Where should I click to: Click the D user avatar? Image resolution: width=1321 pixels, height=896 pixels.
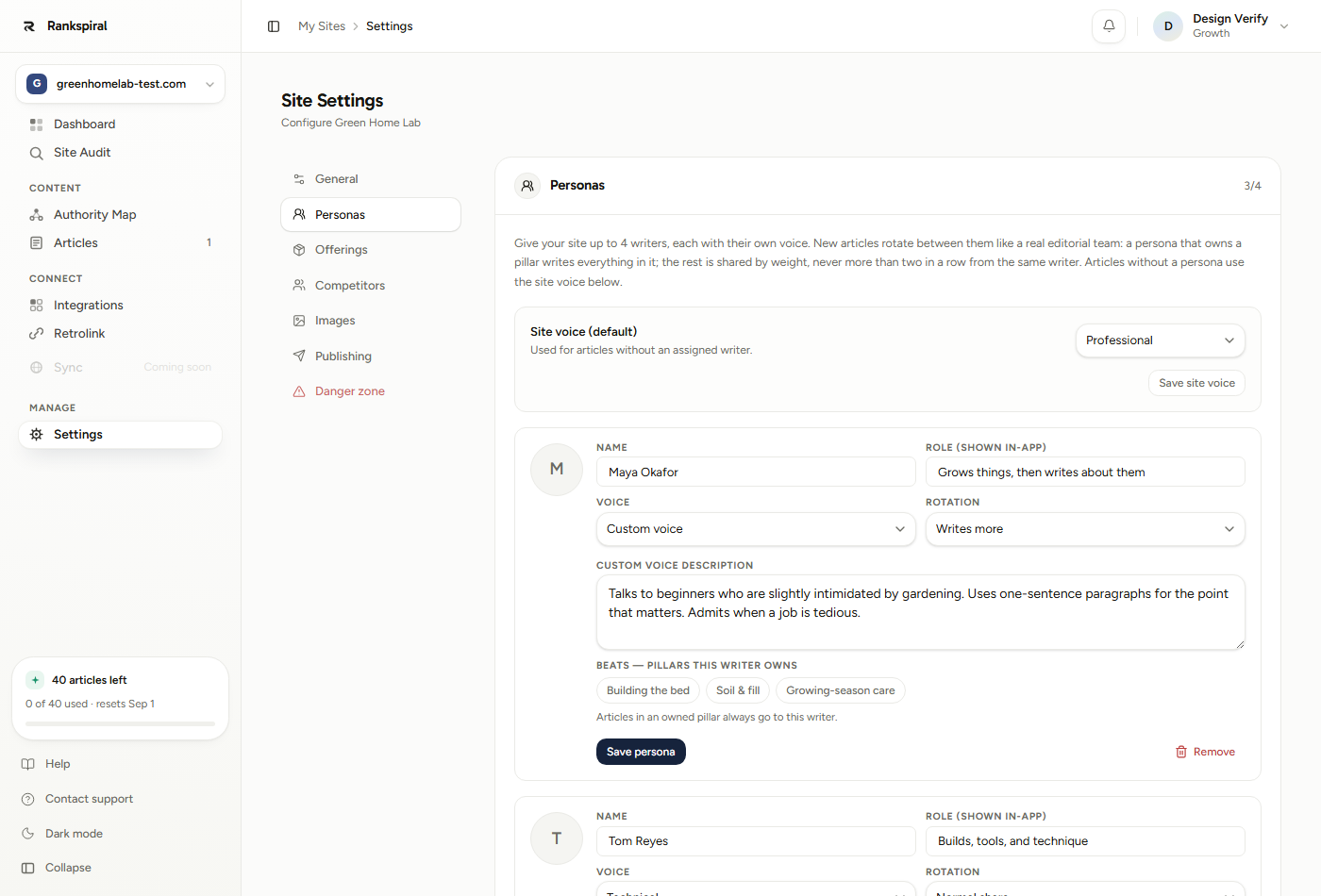[x=1168, y=26]
